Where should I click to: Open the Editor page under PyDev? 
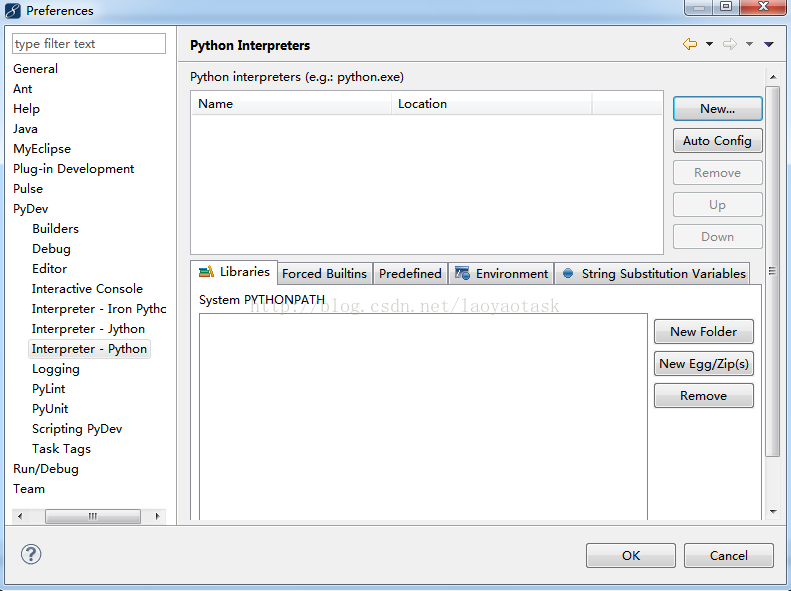click(x=49, y=269)
